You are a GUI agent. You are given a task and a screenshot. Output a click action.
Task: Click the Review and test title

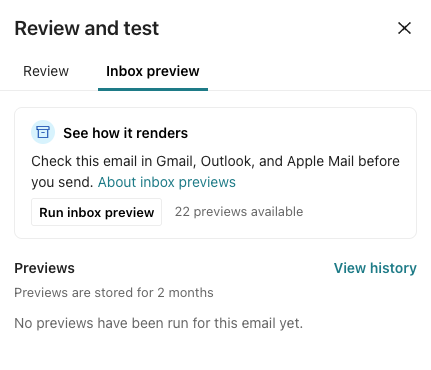(87, 28)
